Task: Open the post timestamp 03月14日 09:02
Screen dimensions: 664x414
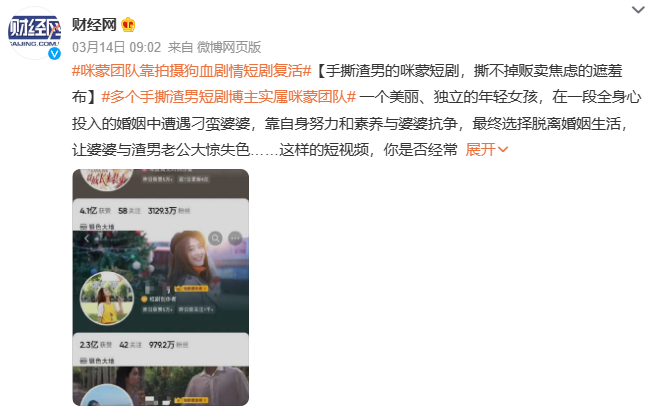Action: 116,47
